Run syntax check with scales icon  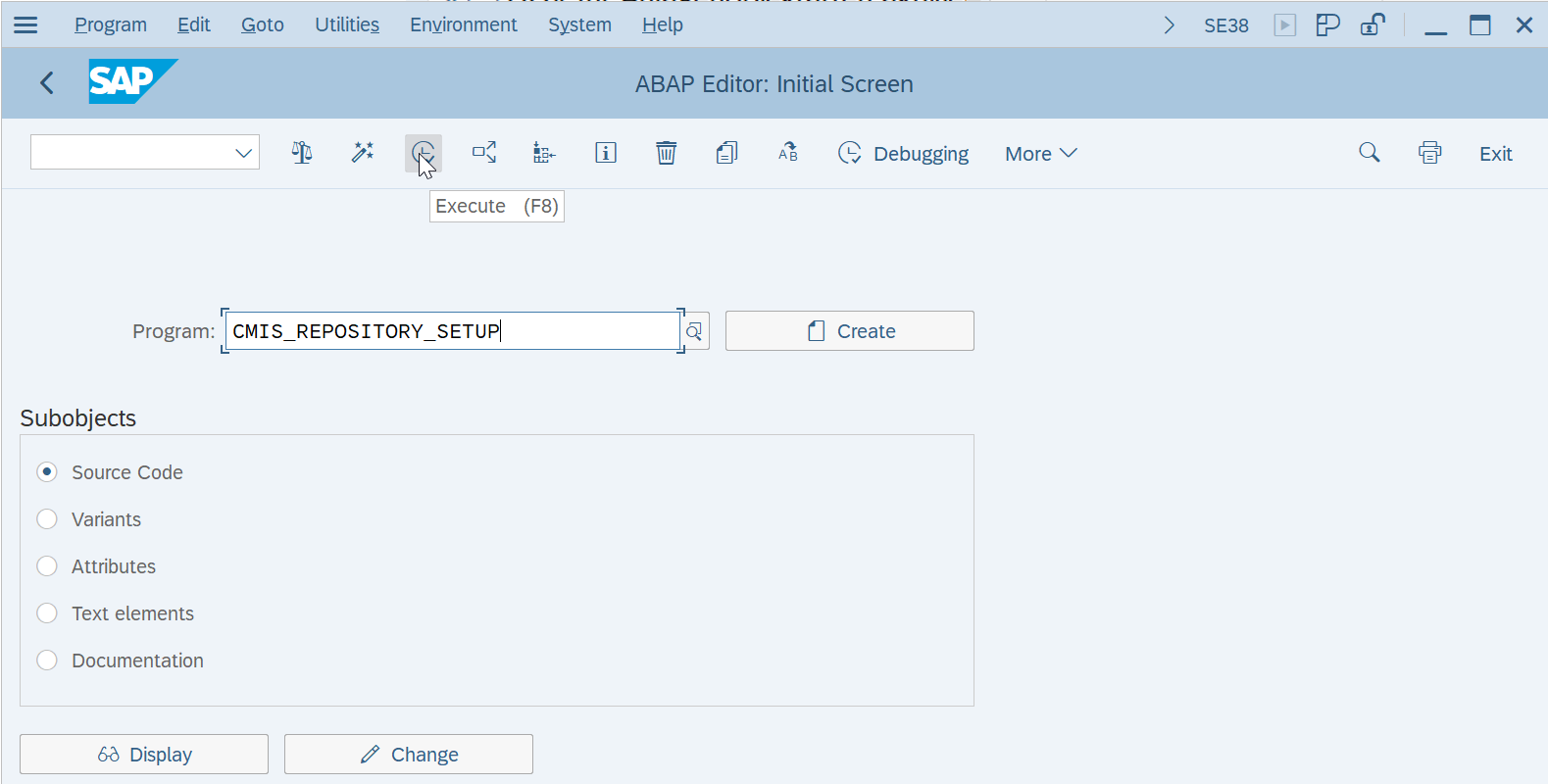click(302, 153)
